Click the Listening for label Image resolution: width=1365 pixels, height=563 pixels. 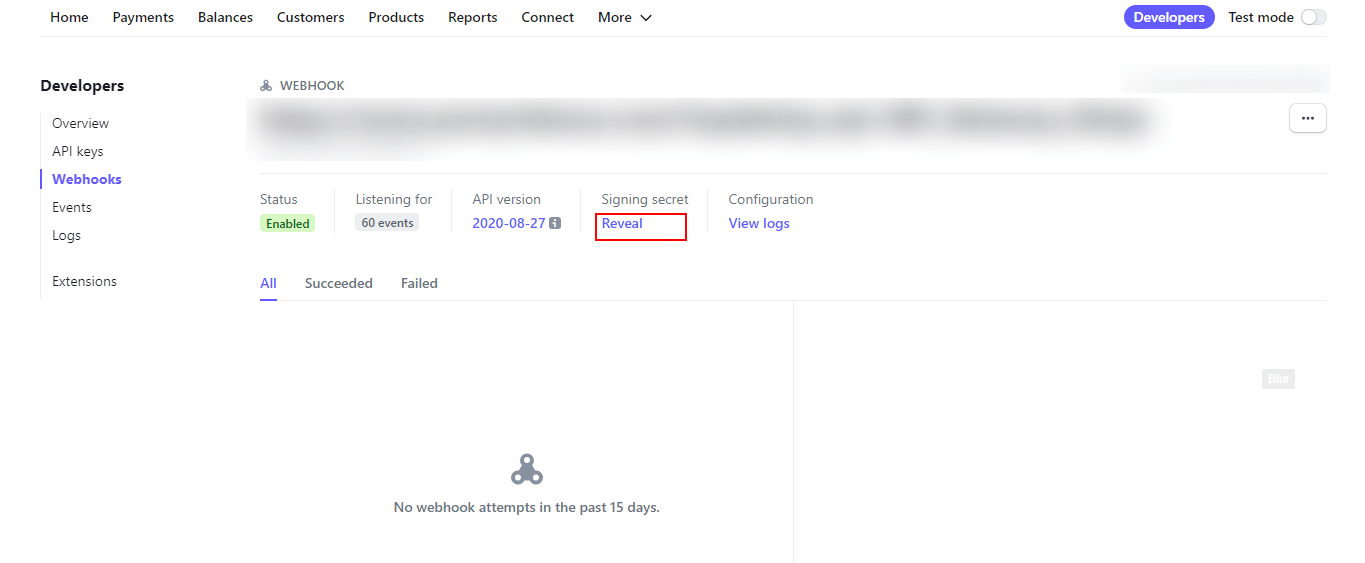coord(394,199)
